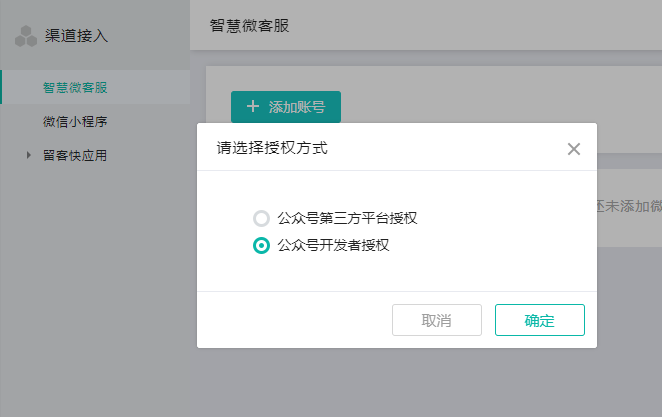Click the 还未添加微 empty-state message
Viewport: 662px width, 417px height.
629,205
